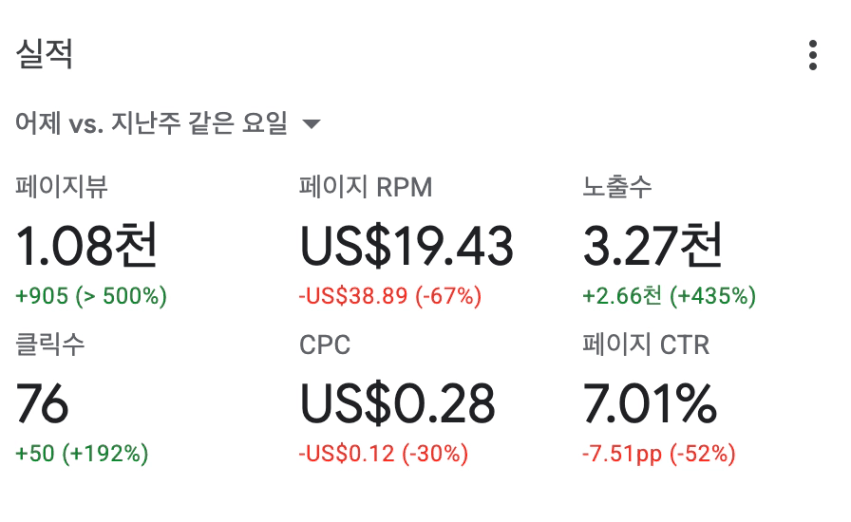Expand the 어제 vs. 지난주 같은 요일 dropdown arrow
This screenshot has width=851, height=522.
point(311,124)
